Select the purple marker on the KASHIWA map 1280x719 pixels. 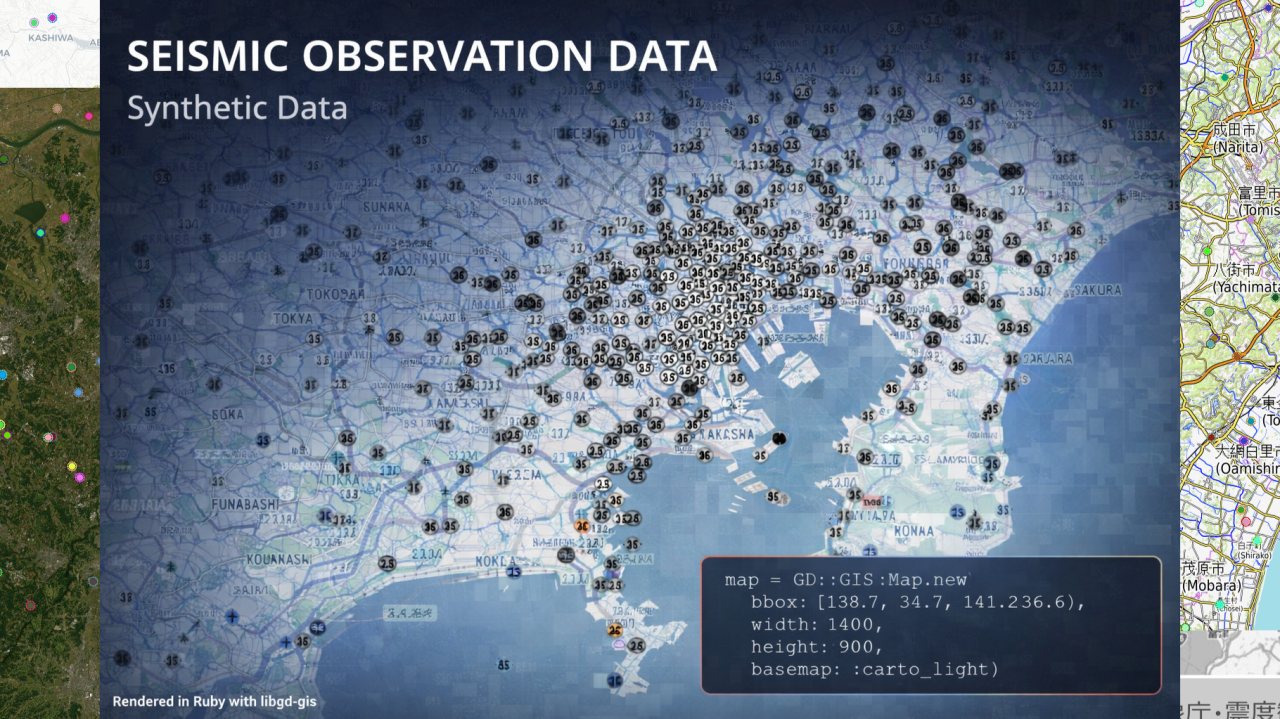52,17
